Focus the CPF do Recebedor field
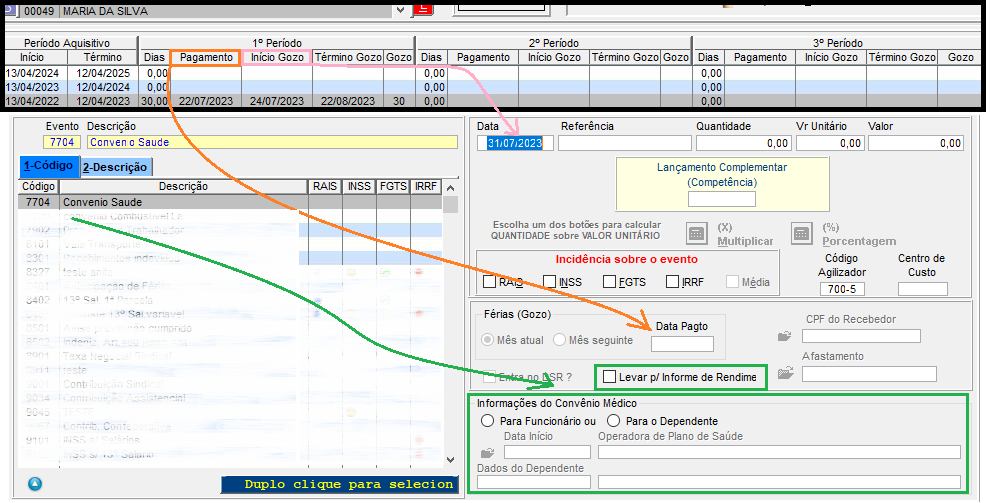Screen dimensions: 990x503 [x=861, y=336]
